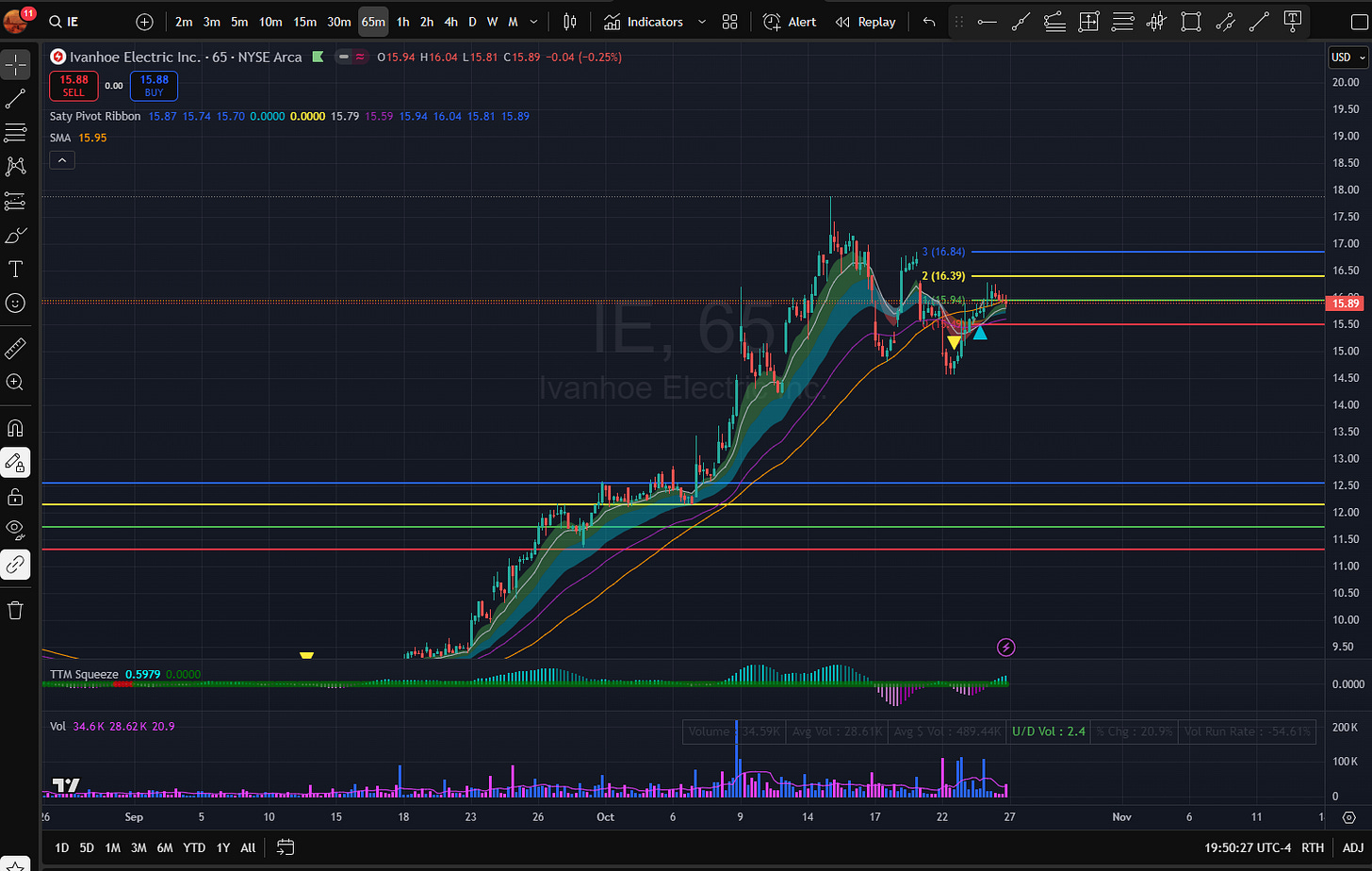Click the Vol indicator legend label
1372x871 pixels.
58,726
